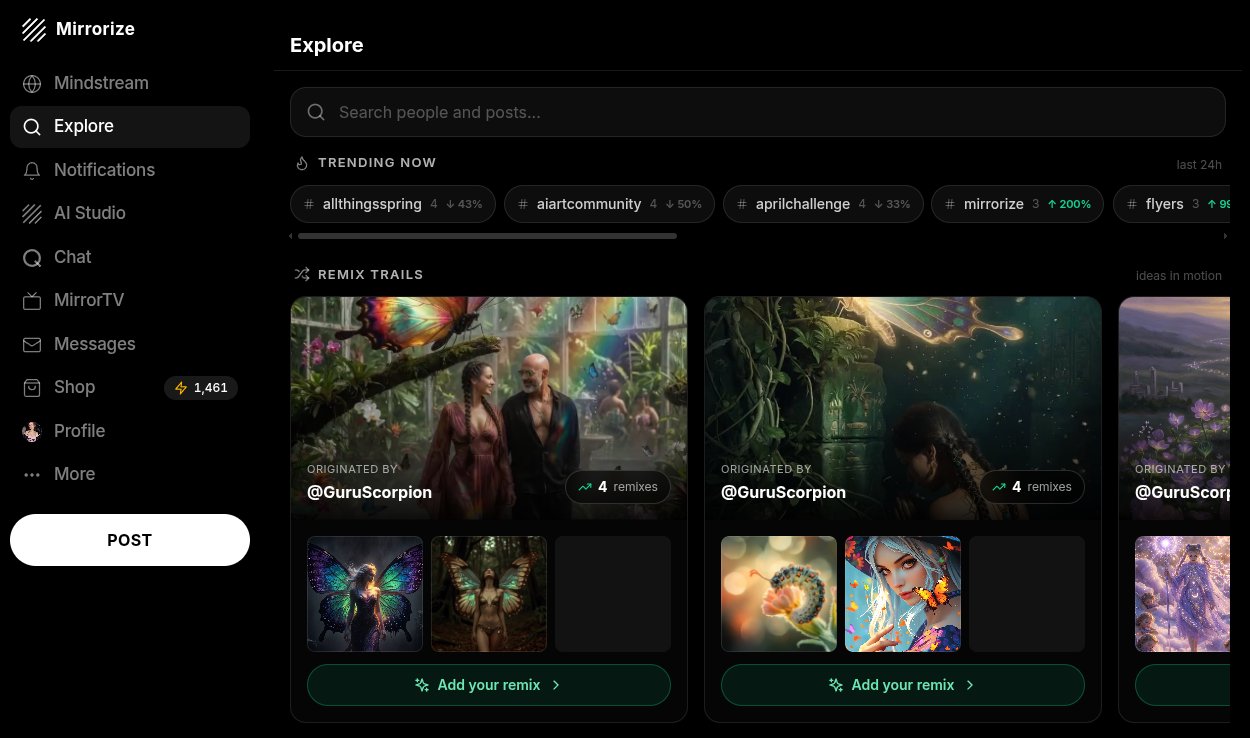
Task: Go to AI Studio
Action: (130, 213)
